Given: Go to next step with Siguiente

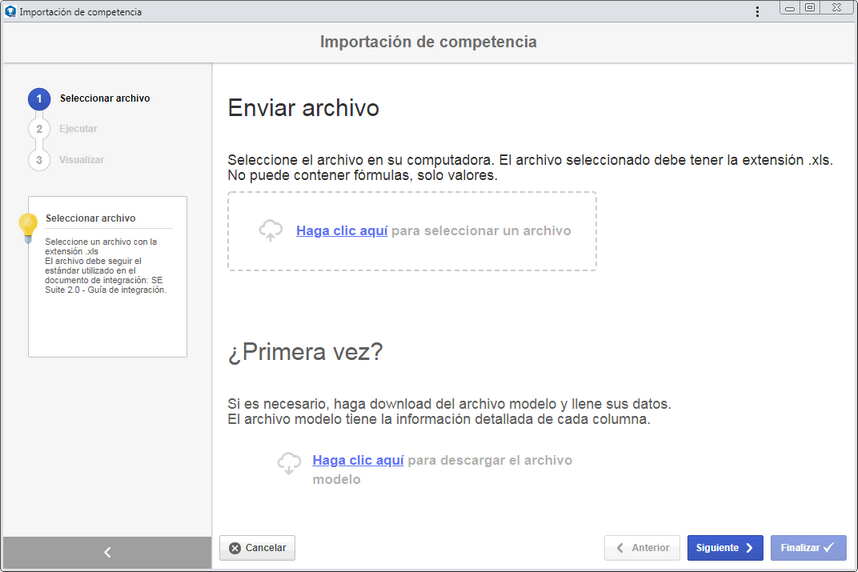Looking at the screenshot, I should [725, 548].
